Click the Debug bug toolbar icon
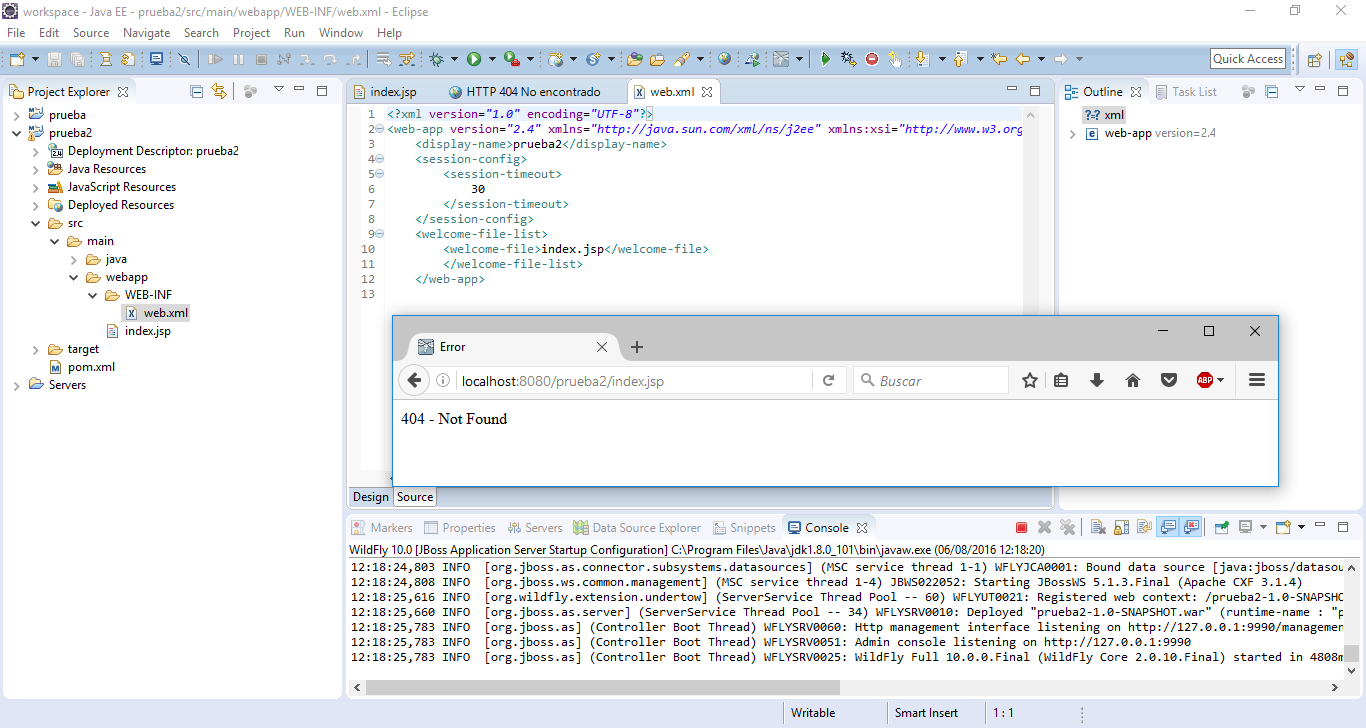 click(x=436, y=59)
